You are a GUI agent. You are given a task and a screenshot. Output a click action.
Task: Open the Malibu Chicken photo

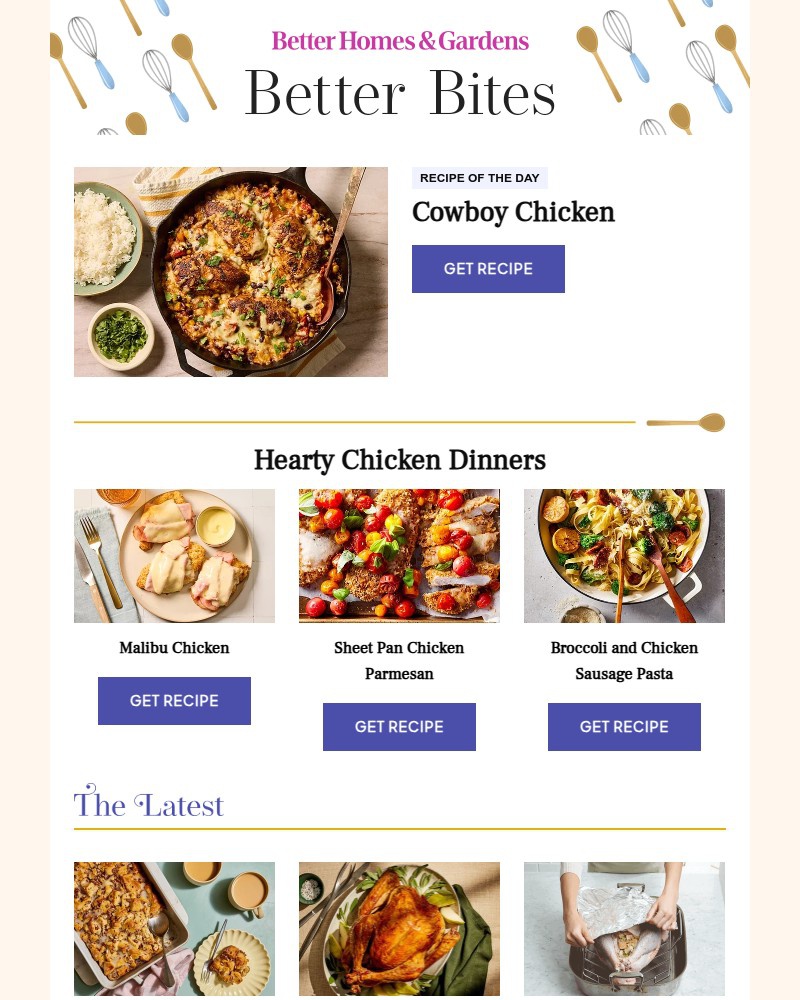[x=174, y=555]
